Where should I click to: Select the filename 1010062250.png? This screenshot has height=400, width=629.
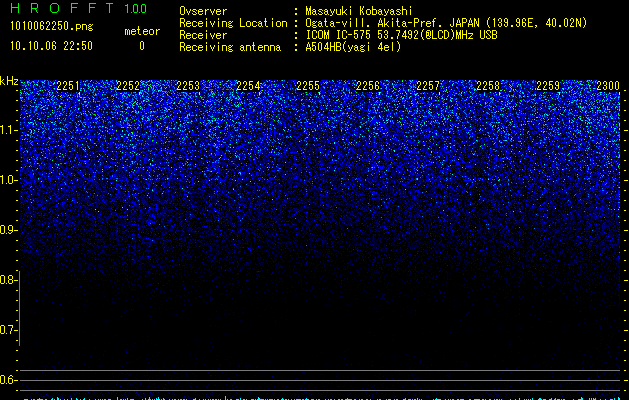pos(52,27)
